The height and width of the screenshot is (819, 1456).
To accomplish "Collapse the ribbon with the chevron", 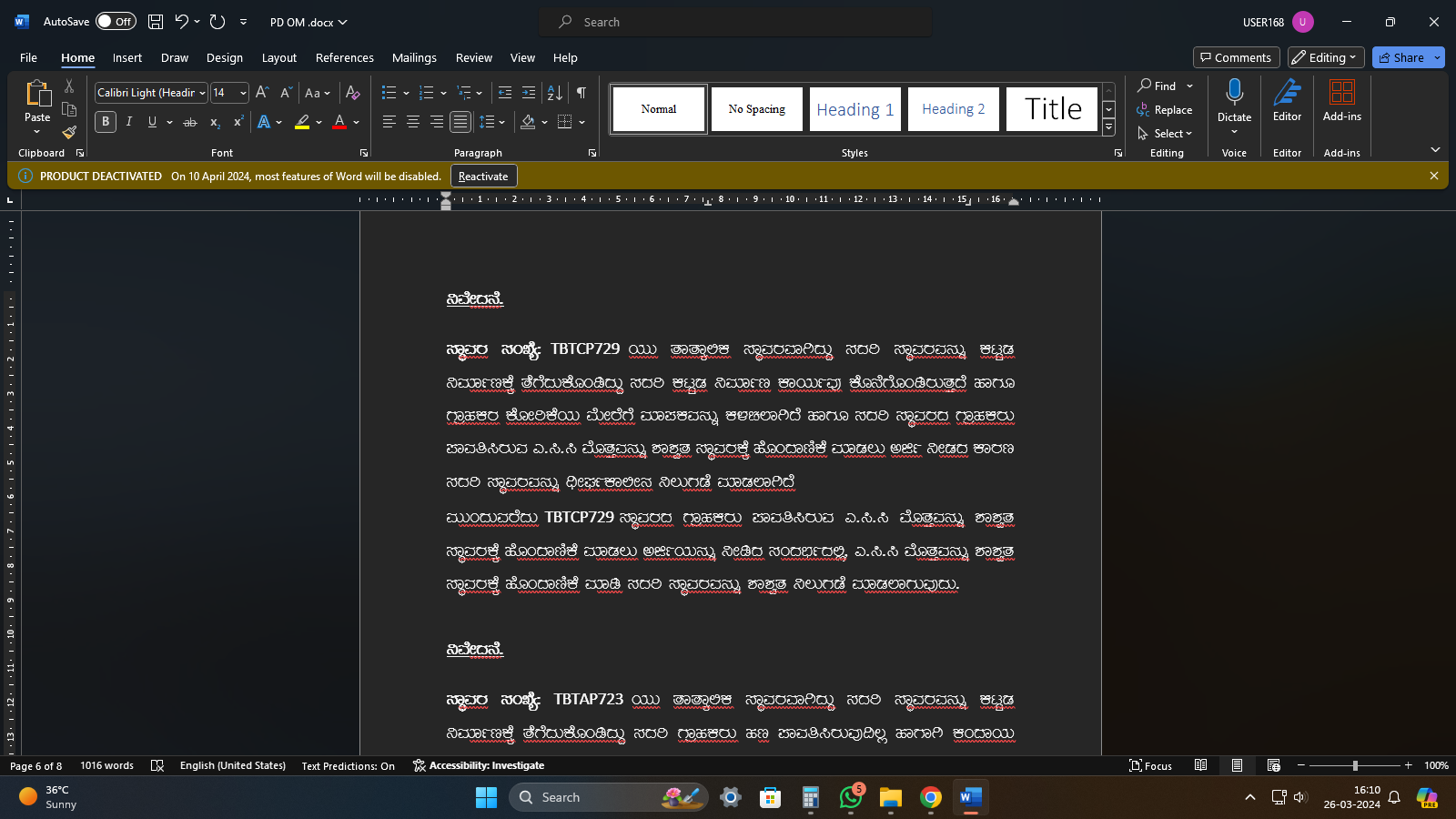I will (x=1435, y=149).
